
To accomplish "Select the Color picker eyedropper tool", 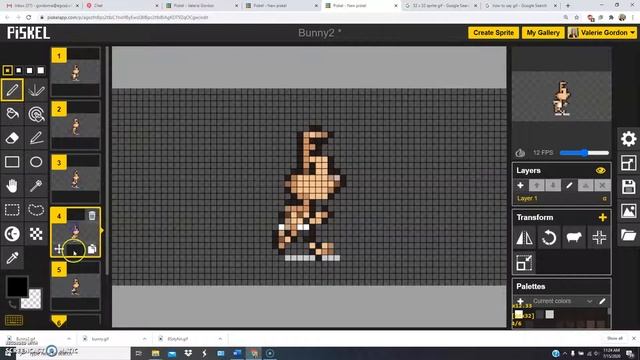I will tap(12, 258).
